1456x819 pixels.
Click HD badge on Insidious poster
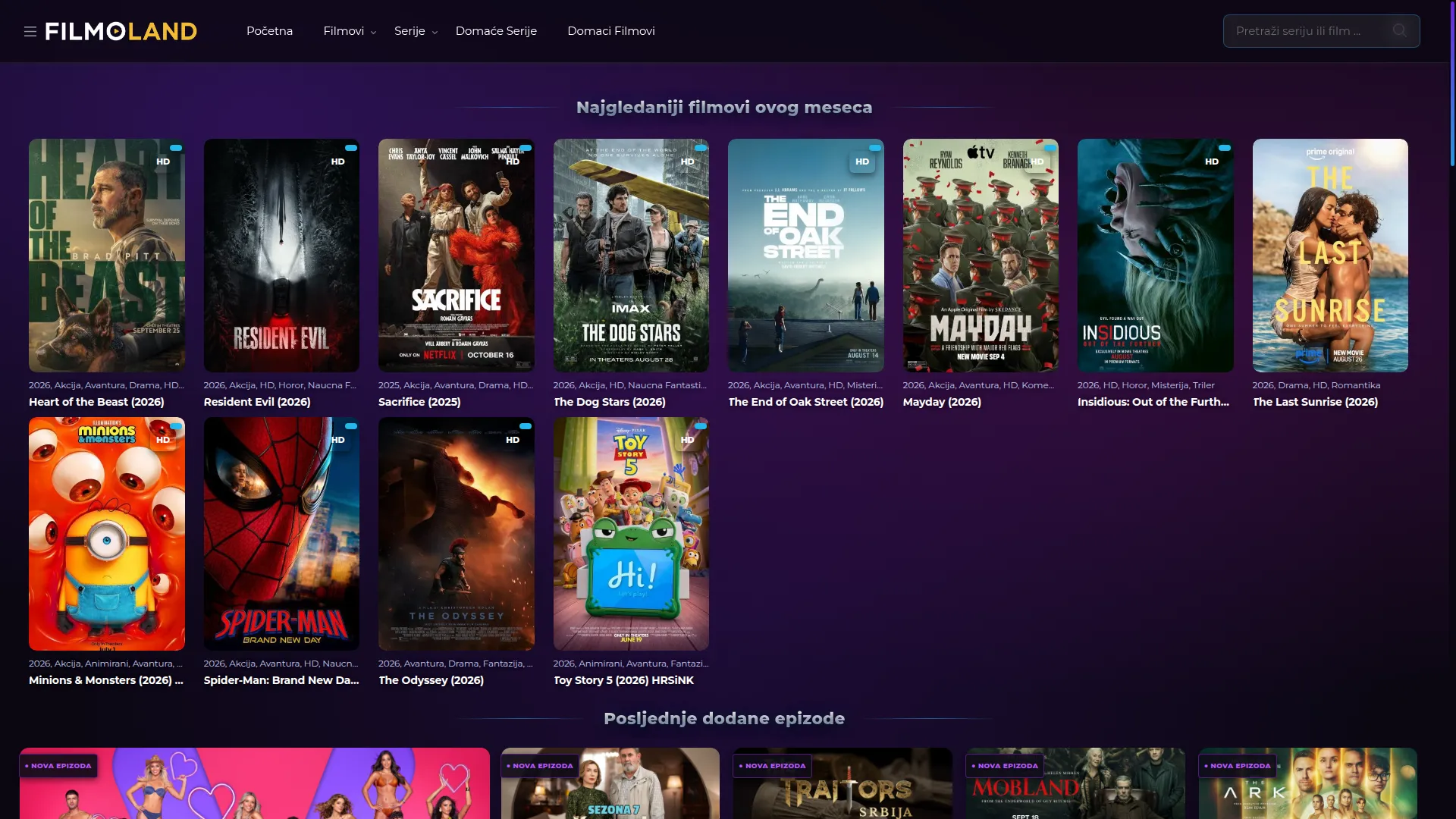point(1212,162)
